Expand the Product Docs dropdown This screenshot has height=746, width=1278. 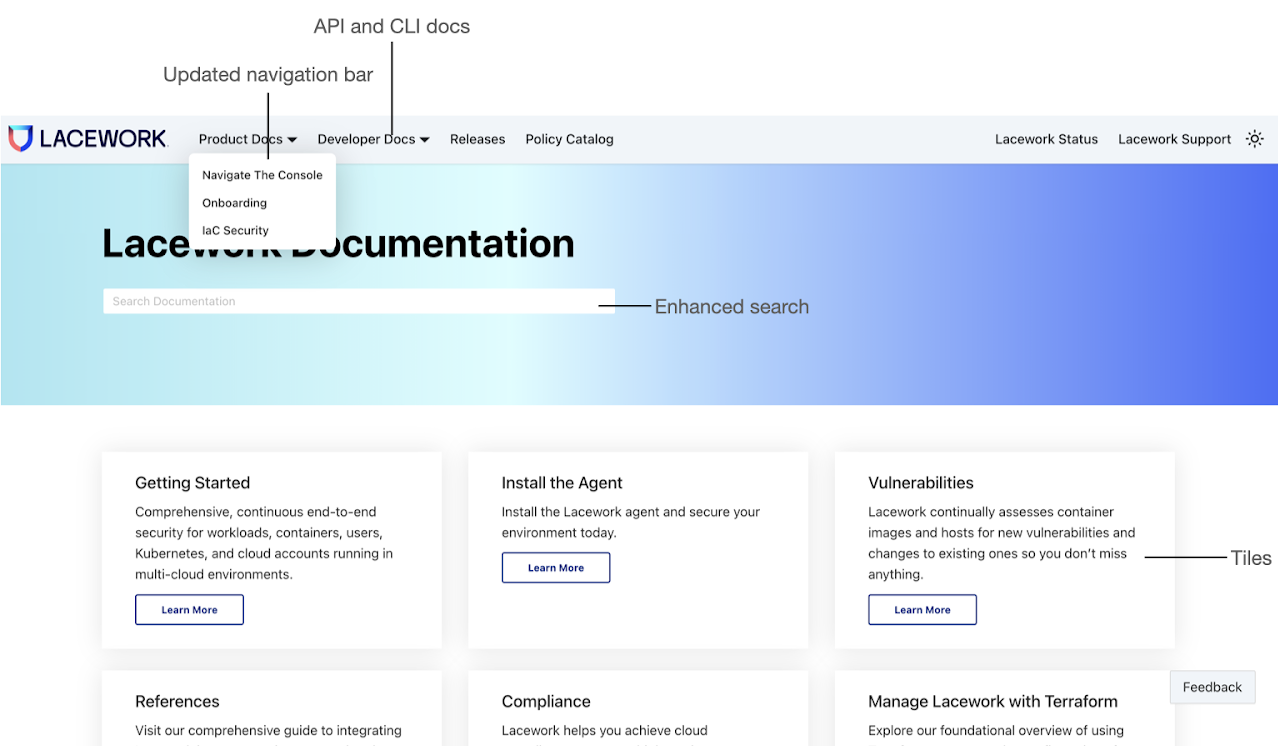tap(247, 139)
